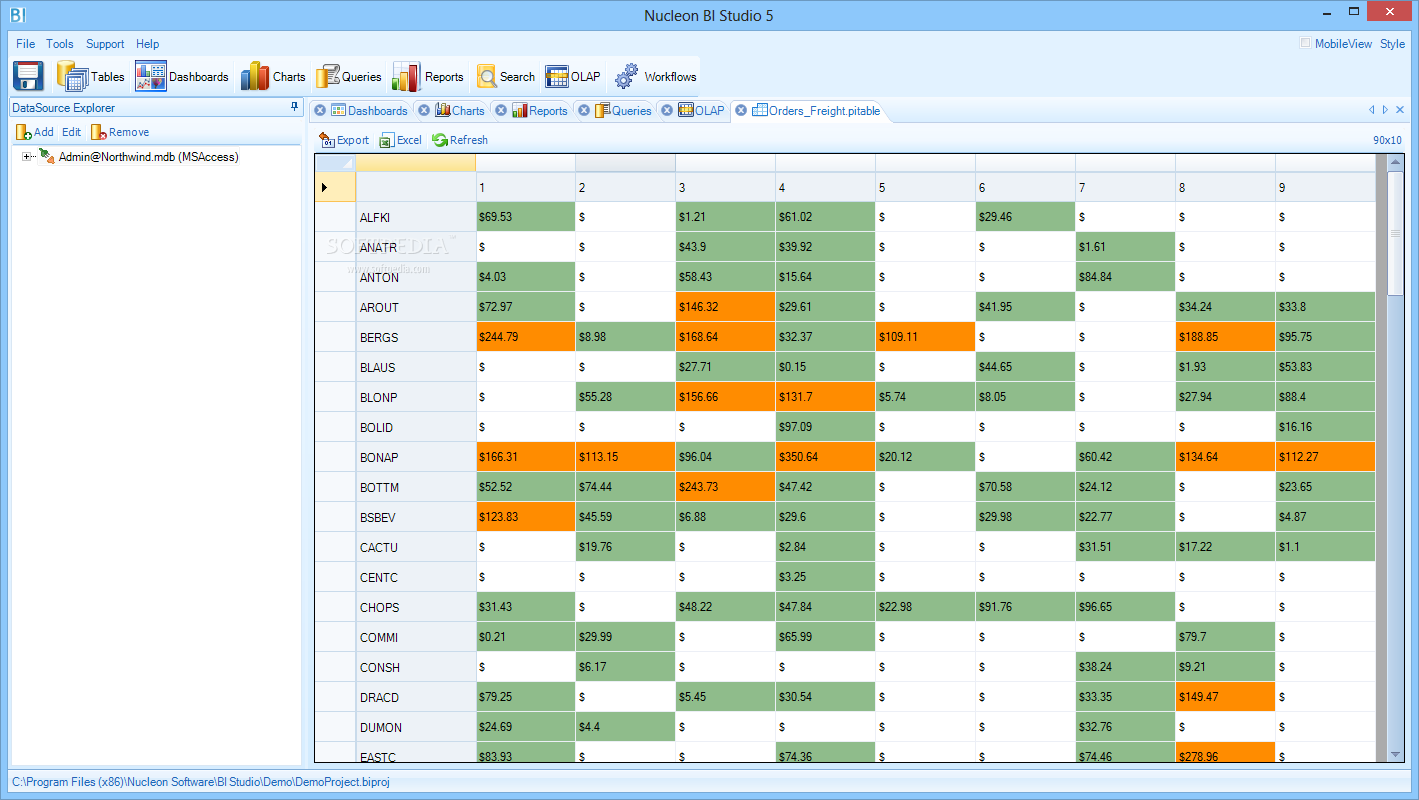Select Admin@Northwind.mdb (MSAccess) data source
Screen dimensions: 1419x800
pos(148,156)
